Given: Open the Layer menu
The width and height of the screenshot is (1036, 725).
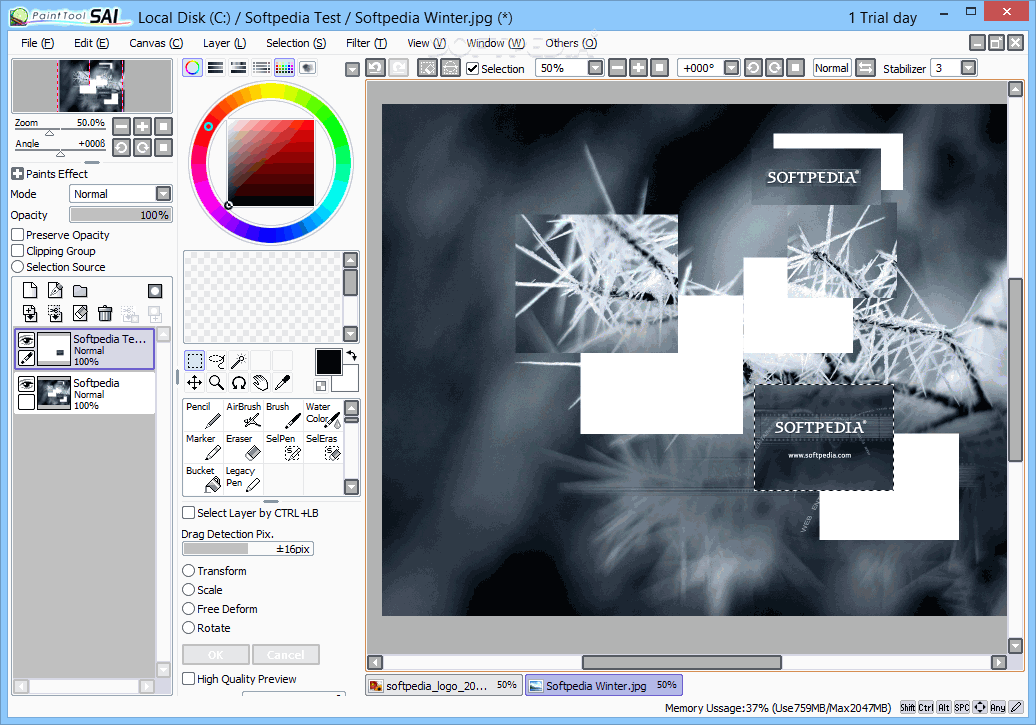Looking at the screenshot, I should pos(224,43).
